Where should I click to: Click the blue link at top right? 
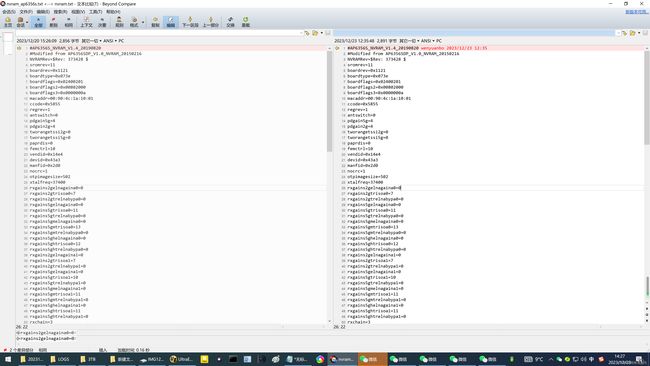(x=636, y=12)
